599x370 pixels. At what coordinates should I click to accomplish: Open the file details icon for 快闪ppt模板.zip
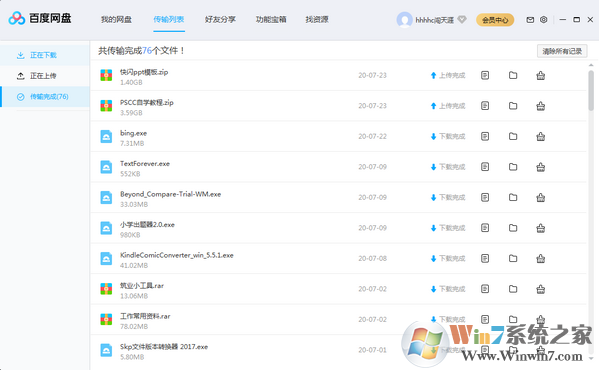pyautogui.click(x=485, y=75)
